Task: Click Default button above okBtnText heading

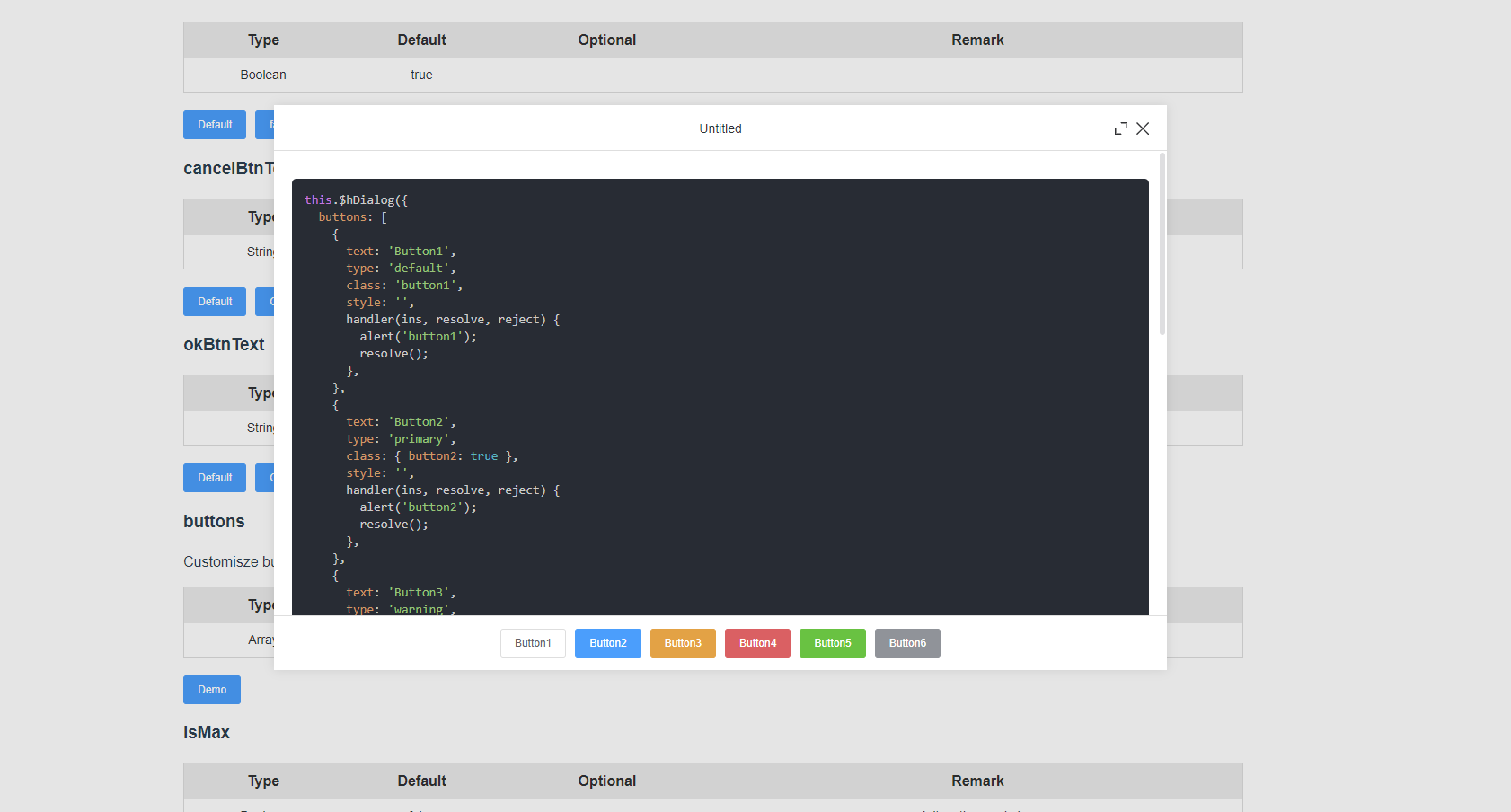Action: click(215, 302)
